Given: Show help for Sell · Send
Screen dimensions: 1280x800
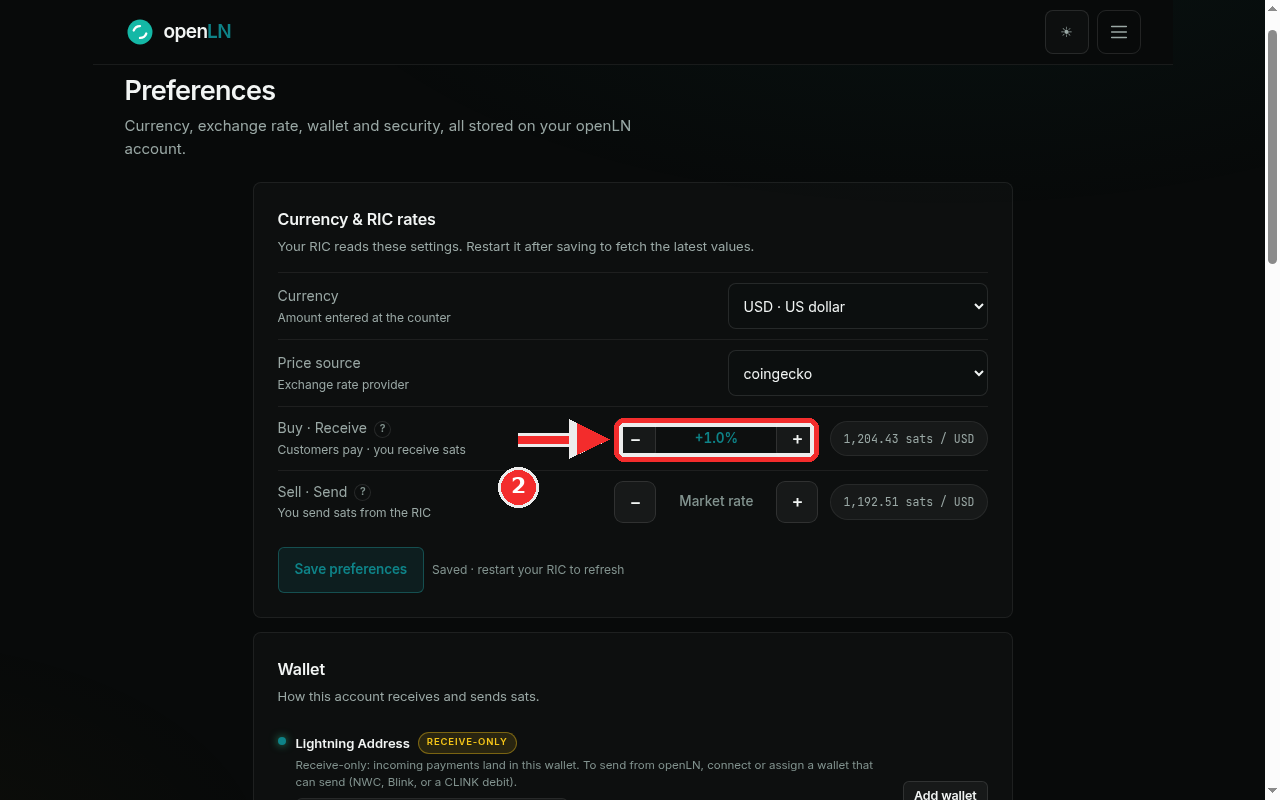Looking at the screenshot, I should (x=363, y=492).
